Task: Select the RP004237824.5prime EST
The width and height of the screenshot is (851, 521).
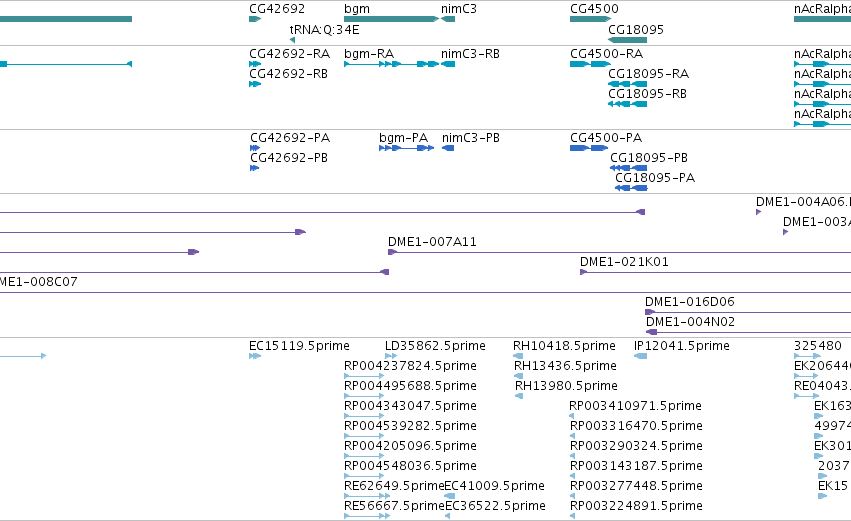Action: point(364,376)
